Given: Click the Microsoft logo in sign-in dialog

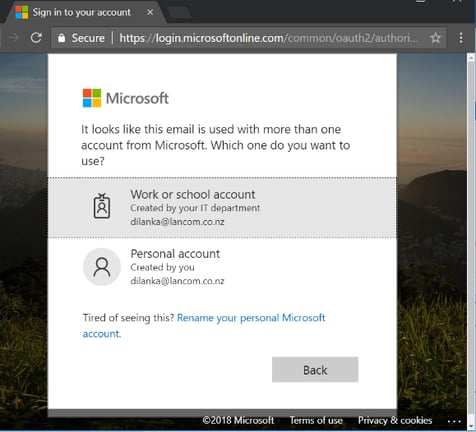Looking at the screenshot, I should click(125, 98).
